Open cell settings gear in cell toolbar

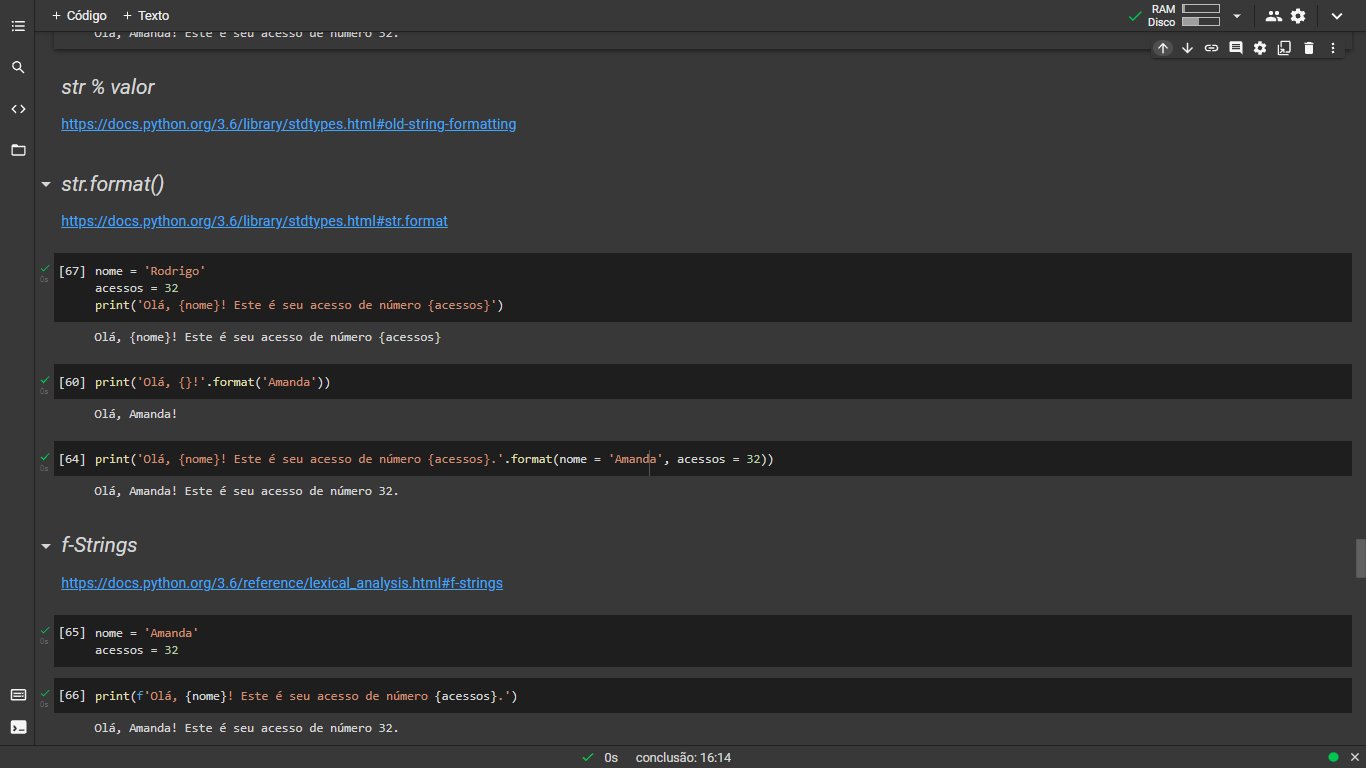pos(1260,48)
